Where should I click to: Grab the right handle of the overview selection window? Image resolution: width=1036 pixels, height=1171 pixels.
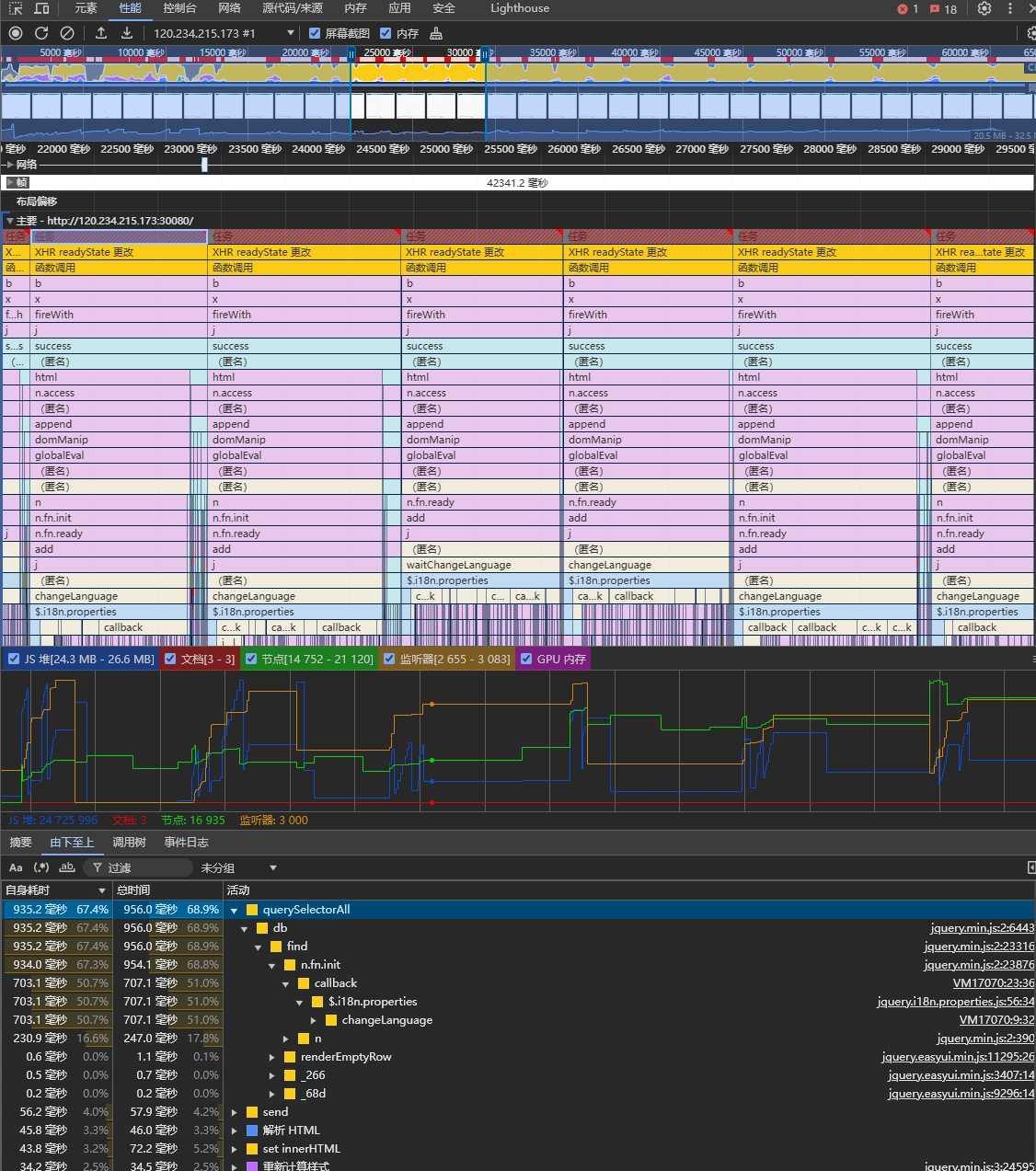485,55
